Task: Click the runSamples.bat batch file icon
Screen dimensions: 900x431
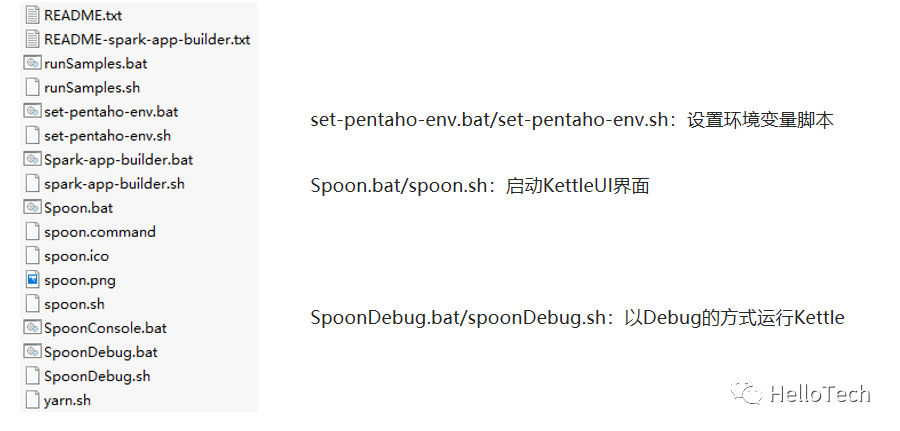Action: coord(32,64)
